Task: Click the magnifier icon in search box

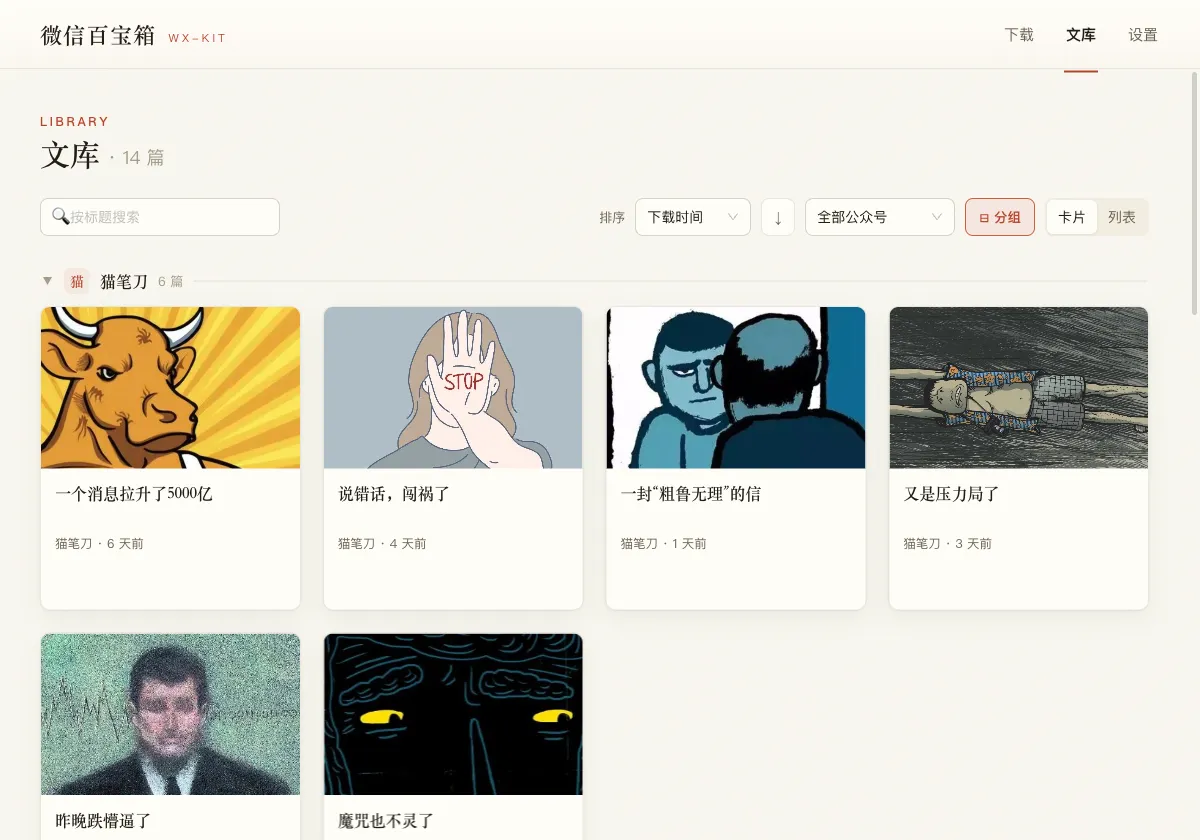Action: 60,216
